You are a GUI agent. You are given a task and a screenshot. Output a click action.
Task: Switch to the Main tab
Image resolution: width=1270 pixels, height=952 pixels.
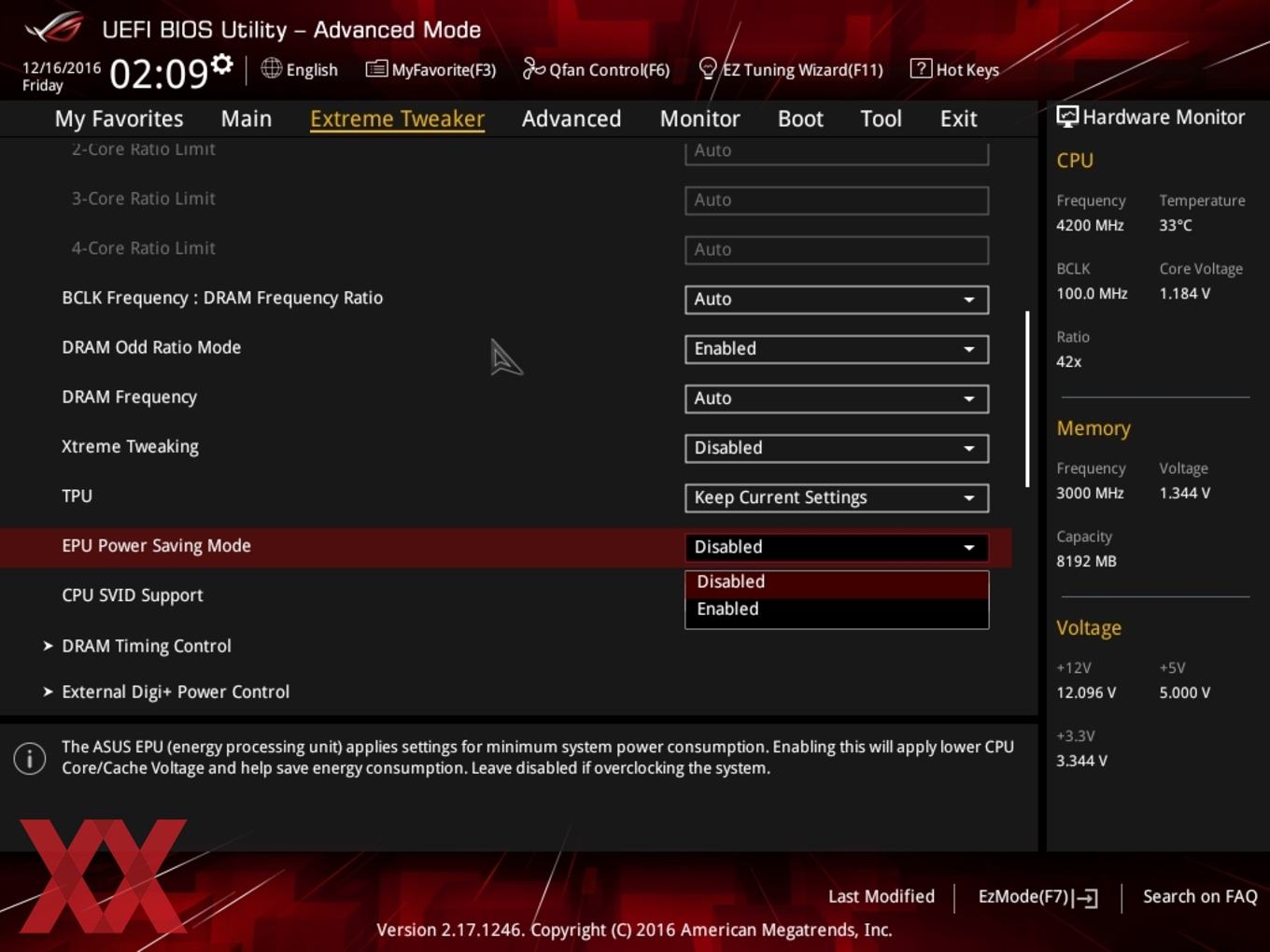coord(247,119)
